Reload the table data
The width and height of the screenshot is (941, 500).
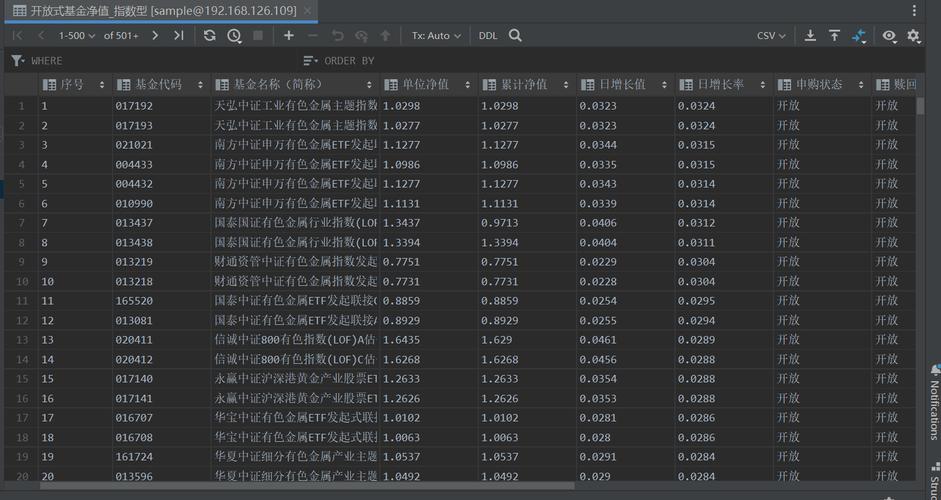click(x=209, y=35)
